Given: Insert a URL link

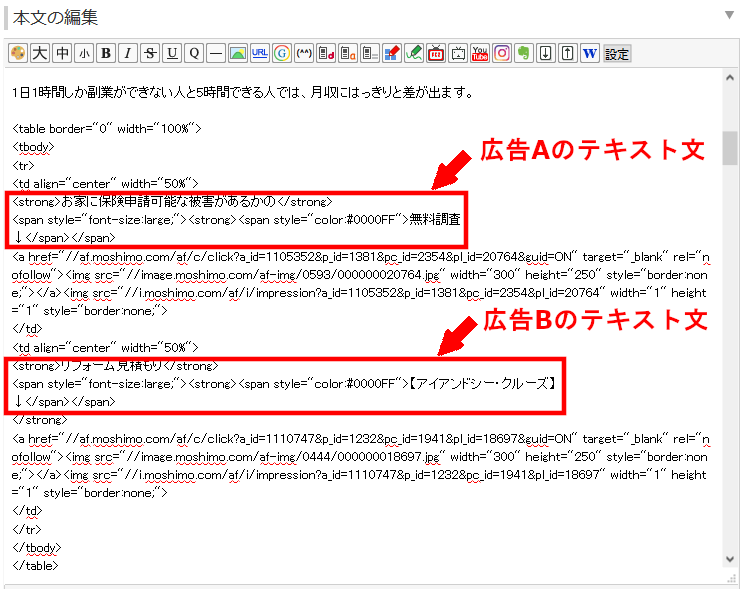Looking at the screenshot, I should [260, 53].
